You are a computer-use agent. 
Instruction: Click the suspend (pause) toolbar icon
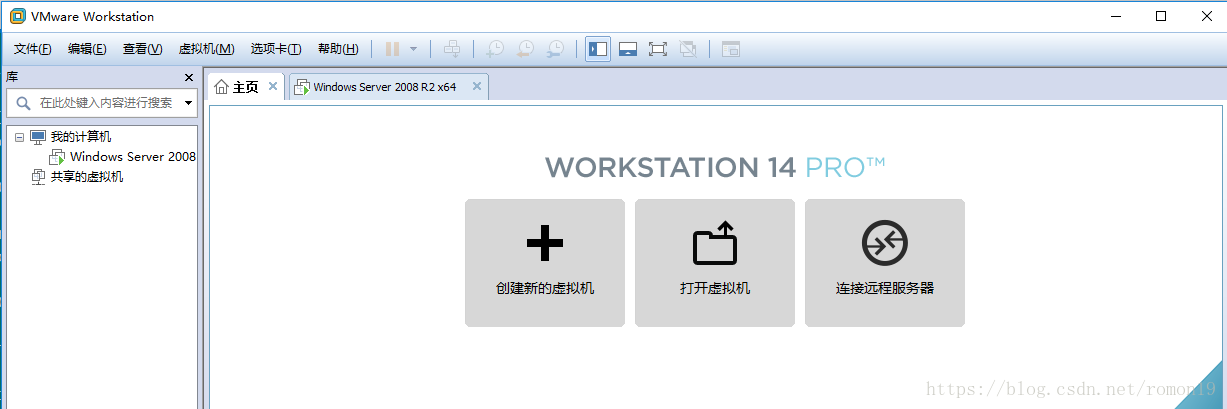392,49
